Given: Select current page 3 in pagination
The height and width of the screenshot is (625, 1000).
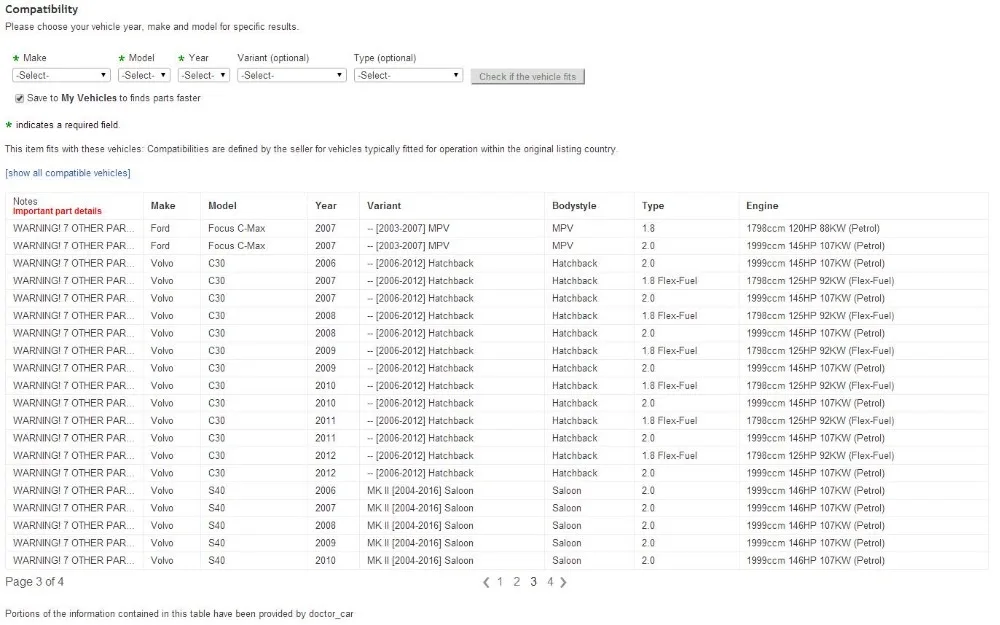Looking at the screenshot, I should (x=533, y=582).
